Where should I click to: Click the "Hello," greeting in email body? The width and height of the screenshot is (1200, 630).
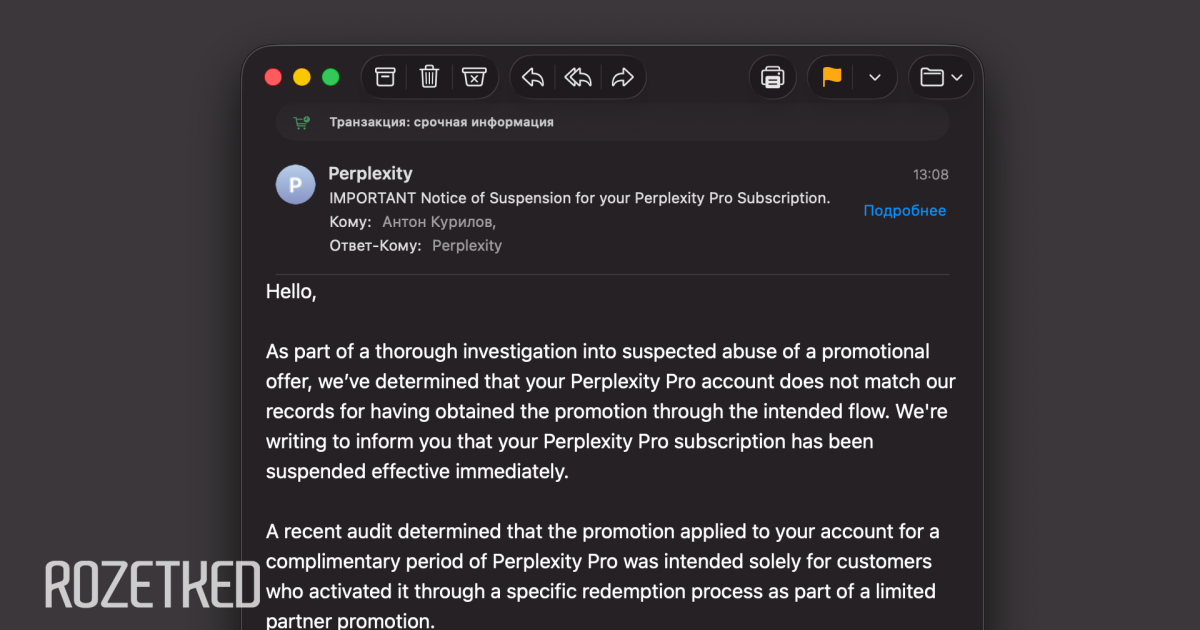291,292
